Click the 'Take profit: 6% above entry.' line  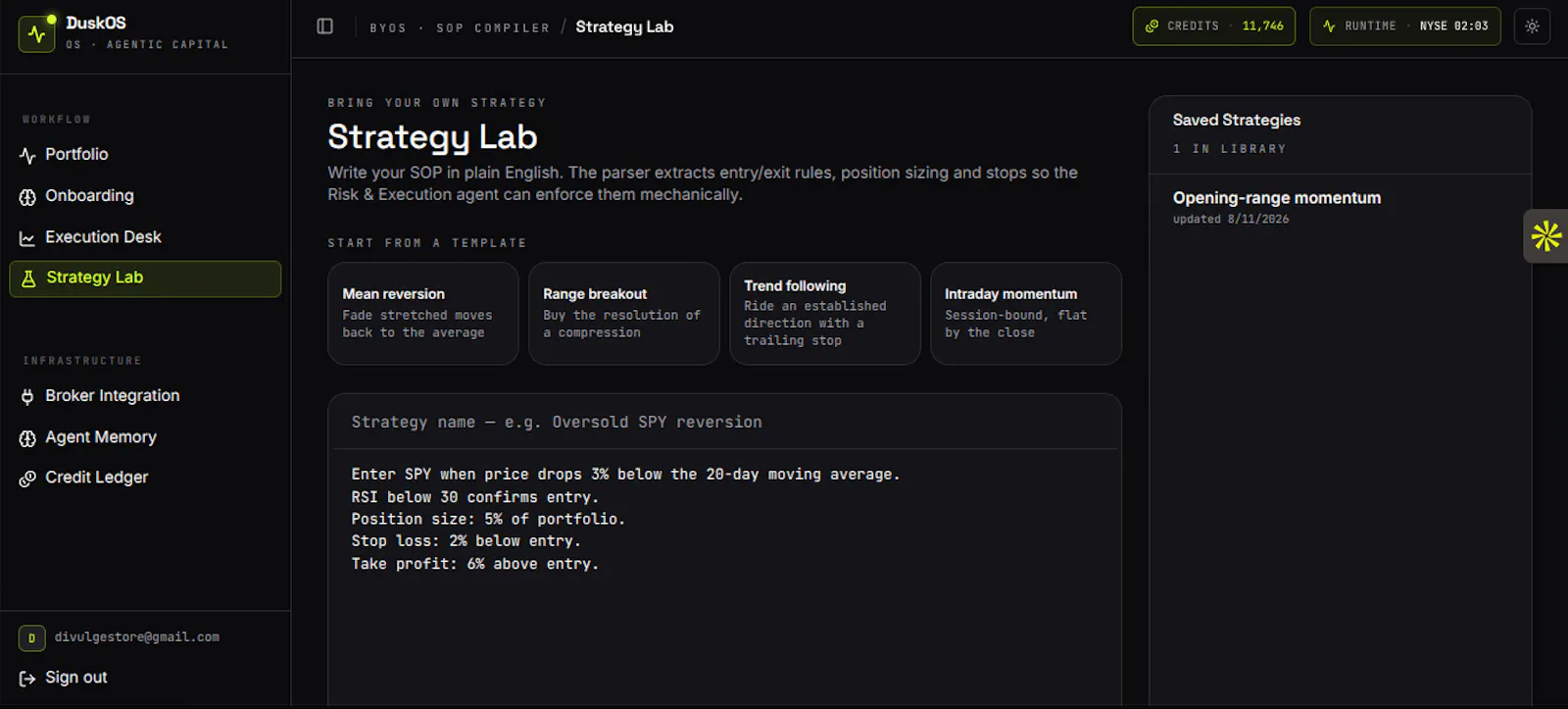pyautogui.click(x=475, y=564)
